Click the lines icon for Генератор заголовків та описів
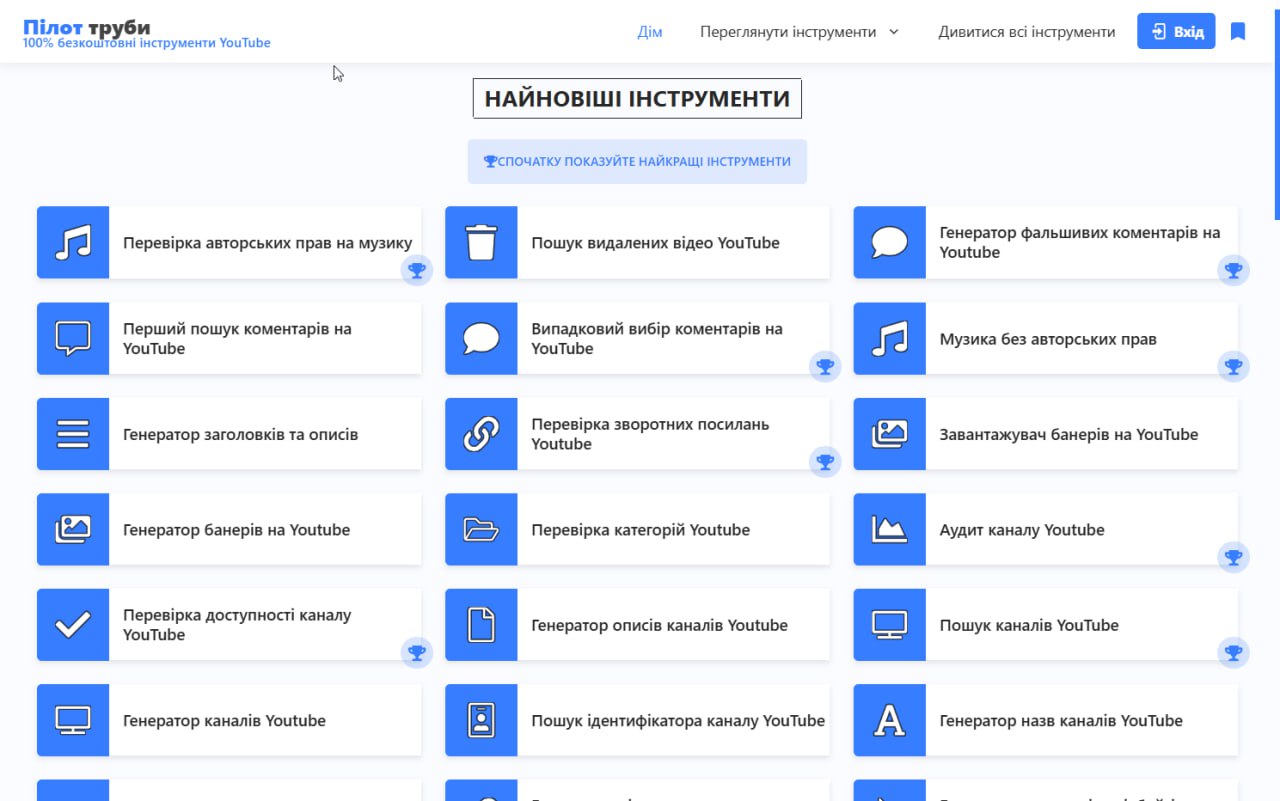1280x801 pixels. point(73,434)
